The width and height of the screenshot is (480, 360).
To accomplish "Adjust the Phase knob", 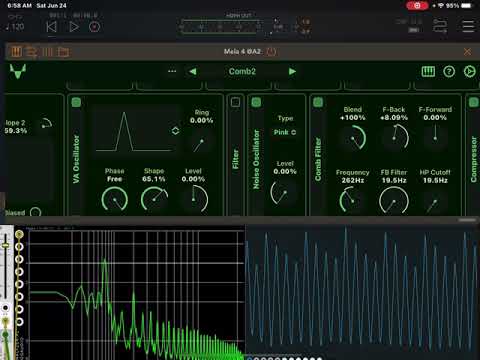I will click(x=115, y=199).
